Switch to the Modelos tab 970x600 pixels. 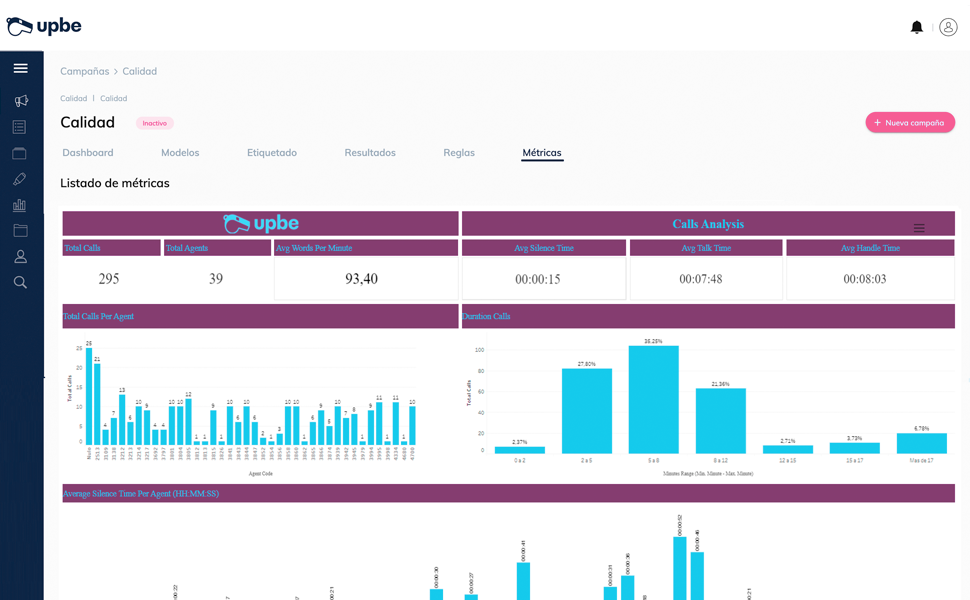tap(180, 153)
